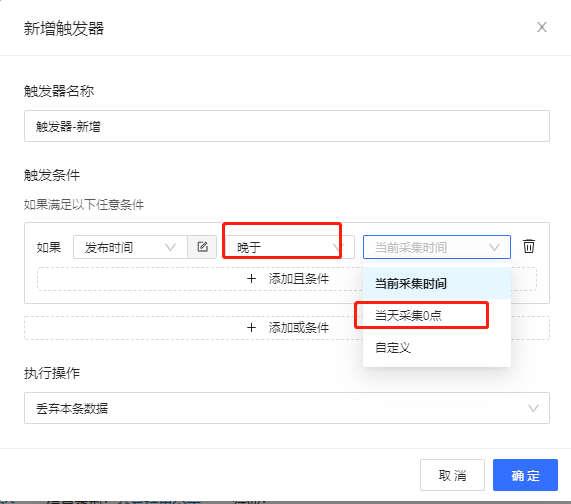Click the plus icon of 添加或条件
This screenshot has height=504, width=571.
251,328
